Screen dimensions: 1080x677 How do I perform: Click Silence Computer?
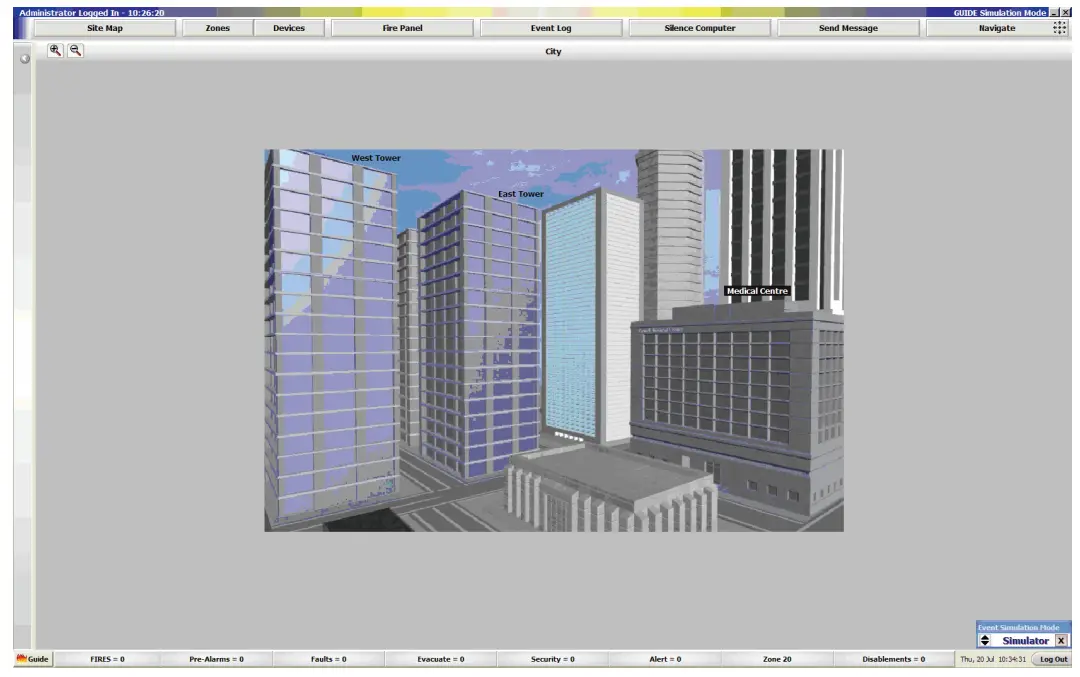click(698, 27)
